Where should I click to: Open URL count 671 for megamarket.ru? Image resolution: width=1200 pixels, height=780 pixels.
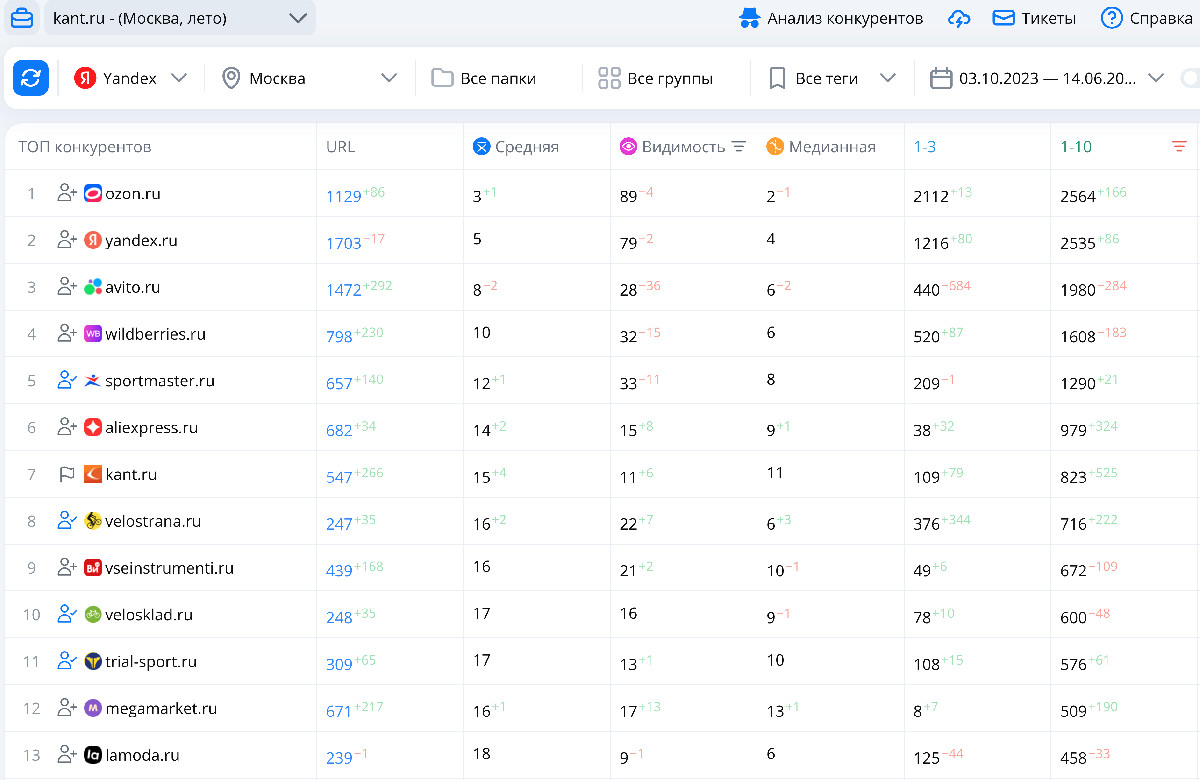[339, 711]
